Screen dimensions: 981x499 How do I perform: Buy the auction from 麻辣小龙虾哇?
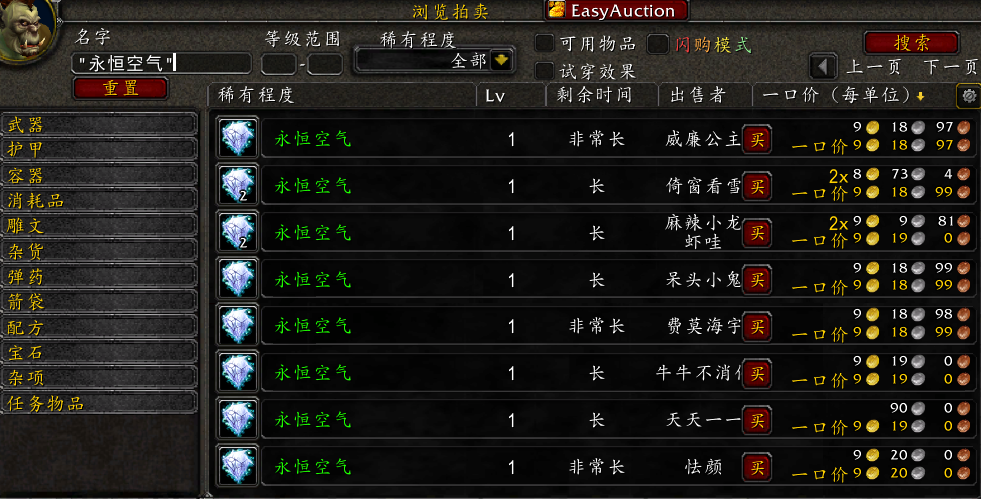(x=756, y=233)
